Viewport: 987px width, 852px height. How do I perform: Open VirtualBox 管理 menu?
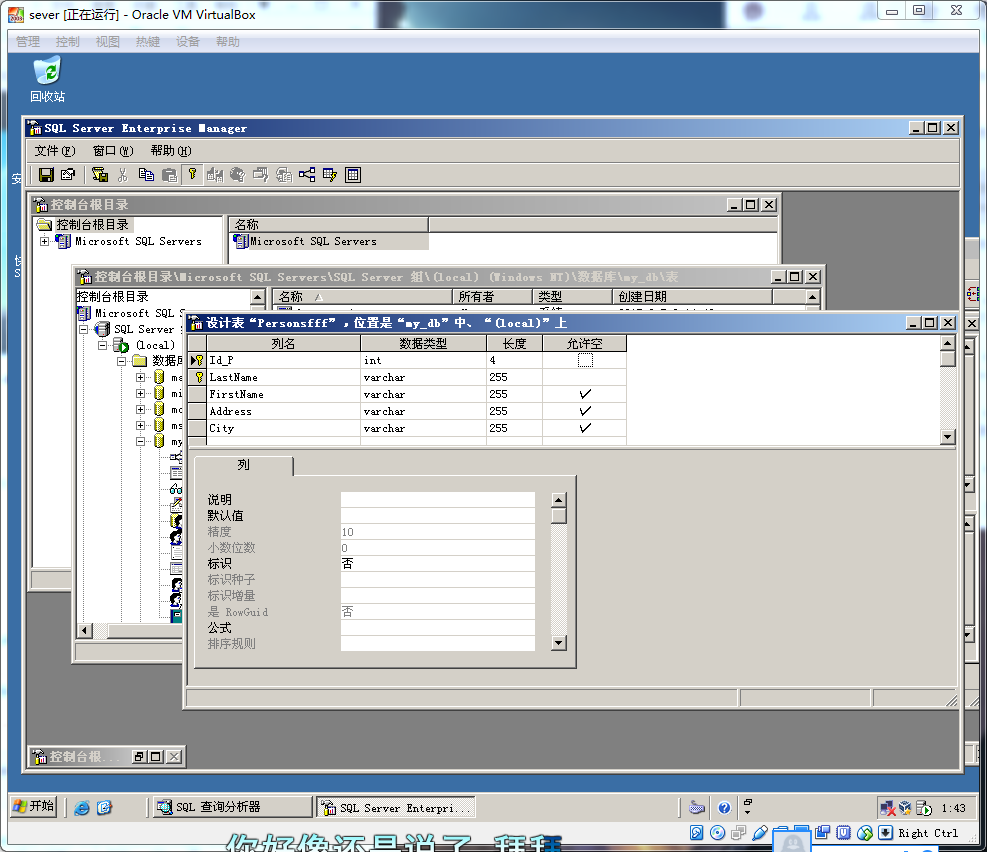(x=28, y=42)
